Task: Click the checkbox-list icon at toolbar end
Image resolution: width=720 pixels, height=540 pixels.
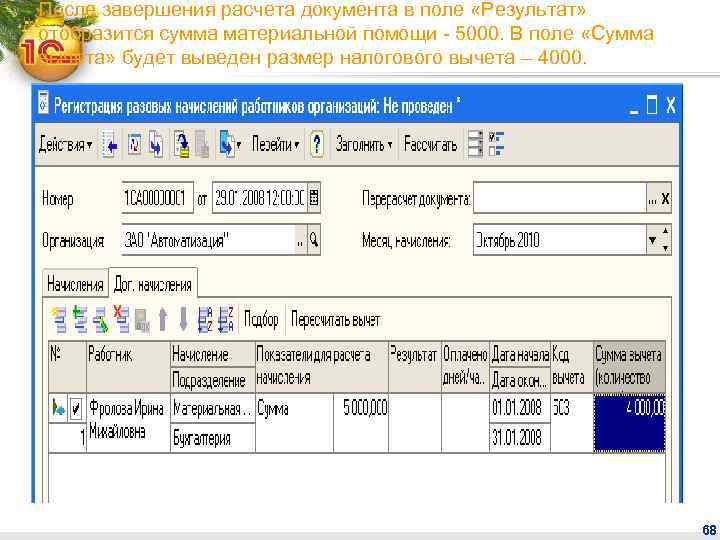Action: point(496,144)
